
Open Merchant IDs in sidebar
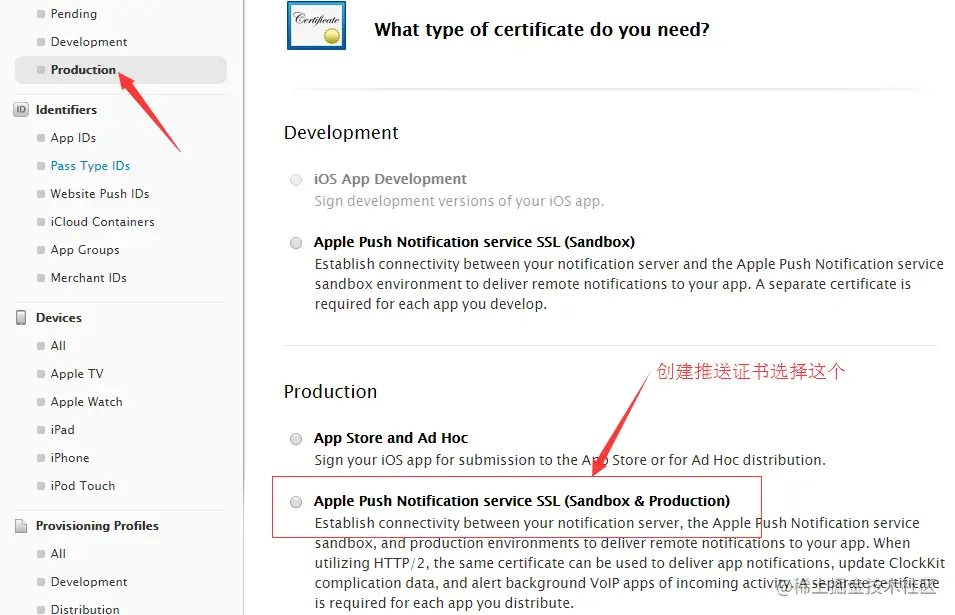coord(88,278)
